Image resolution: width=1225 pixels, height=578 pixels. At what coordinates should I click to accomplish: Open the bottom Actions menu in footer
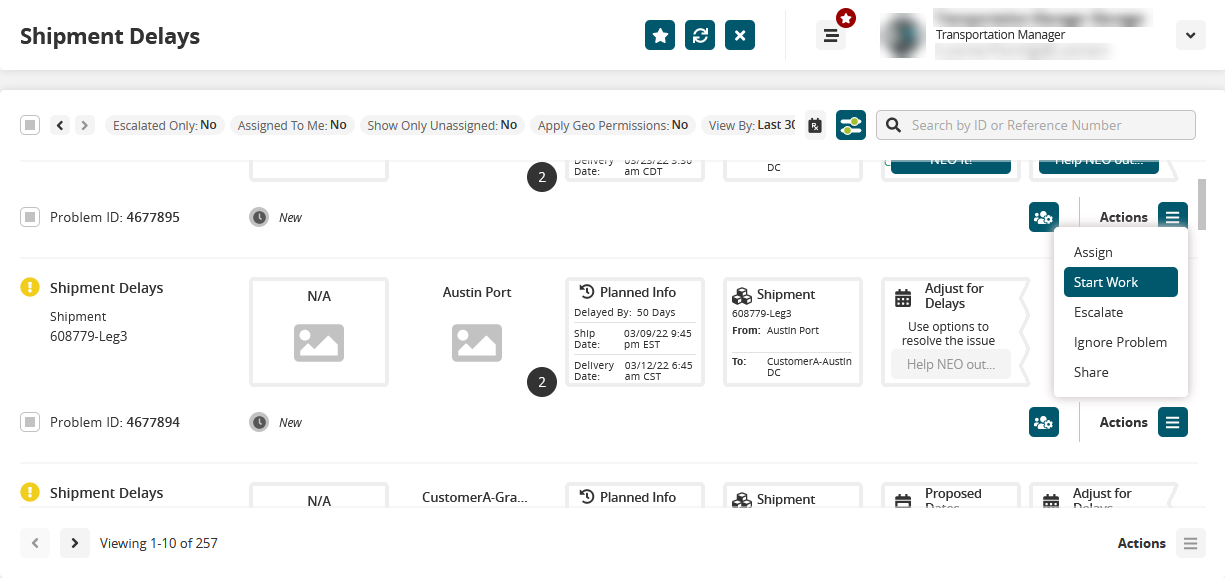pos(1190,543)
